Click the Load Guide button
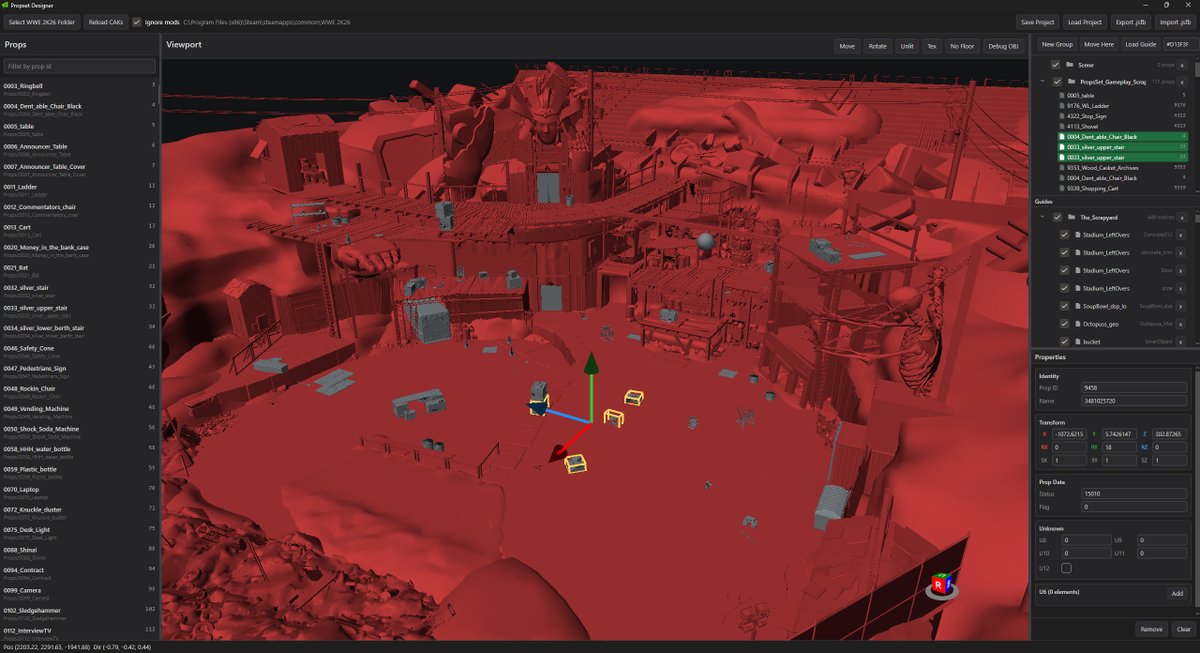 tap(1140, 45)
